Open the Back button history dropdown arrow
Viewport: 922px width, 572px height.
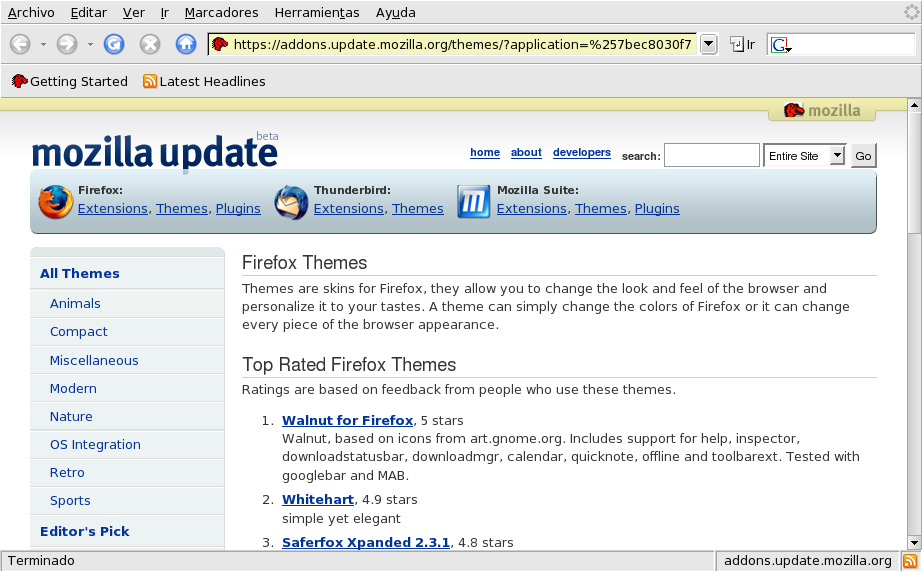[x=43, y=44]
